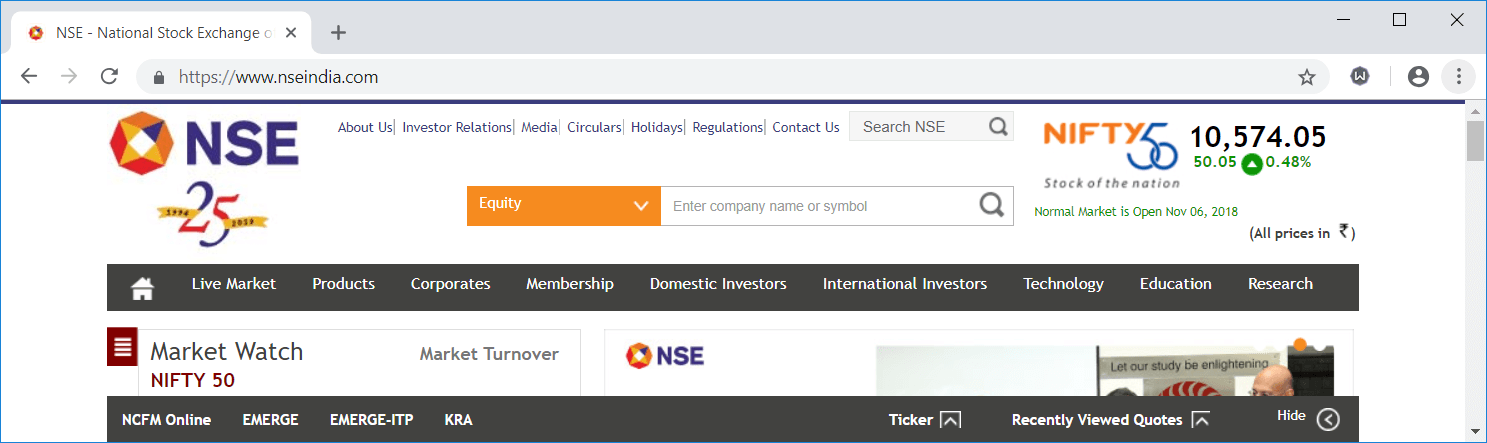Bookmark this page with star icon
Viewport: 1487px width, 443px height.
click(x=1306, y=77)
